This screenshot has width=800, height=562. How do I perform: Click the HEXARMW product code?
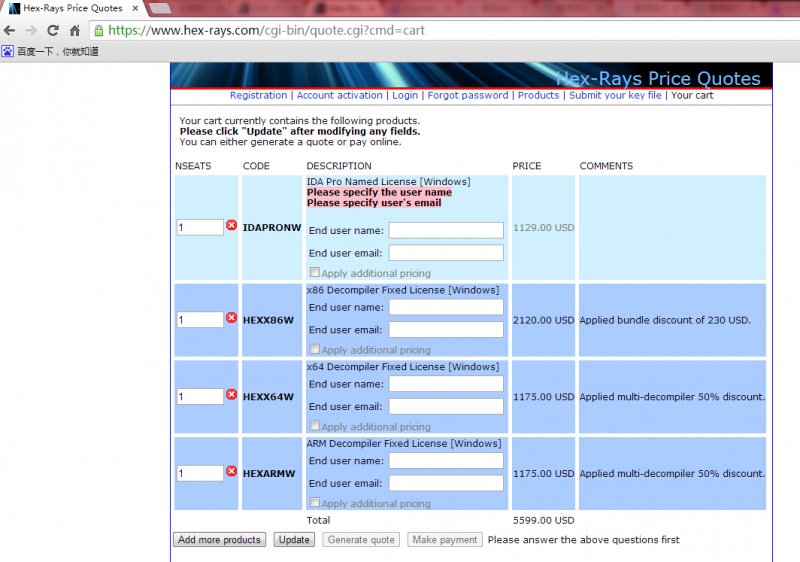269,473
